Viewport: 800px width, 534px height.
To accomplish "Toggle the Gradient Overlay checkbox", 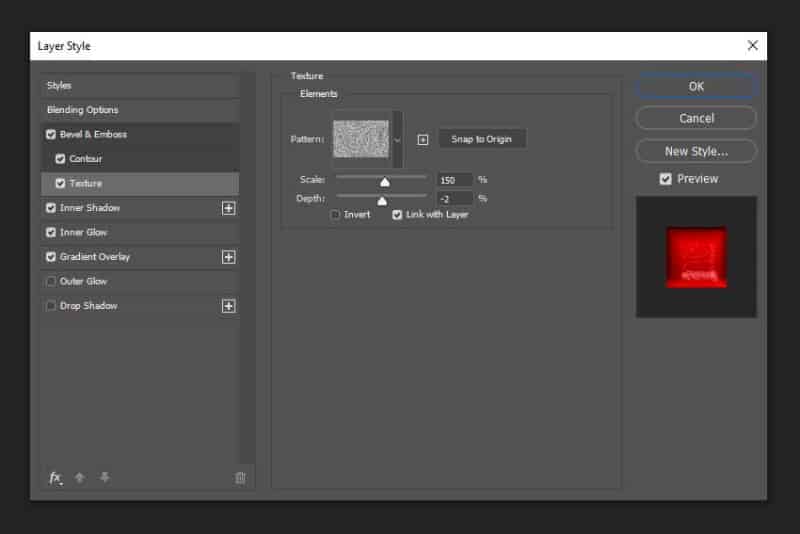I will (x=51, y=257).
